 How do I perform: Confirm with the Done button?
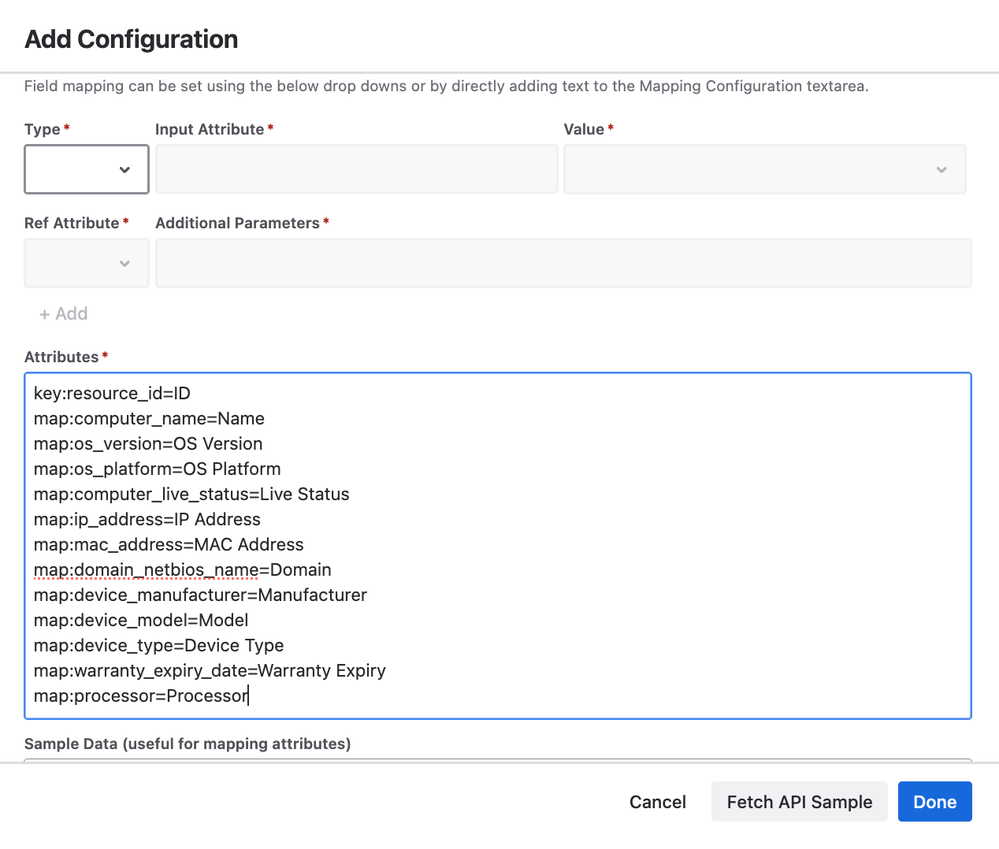[934, 802]
